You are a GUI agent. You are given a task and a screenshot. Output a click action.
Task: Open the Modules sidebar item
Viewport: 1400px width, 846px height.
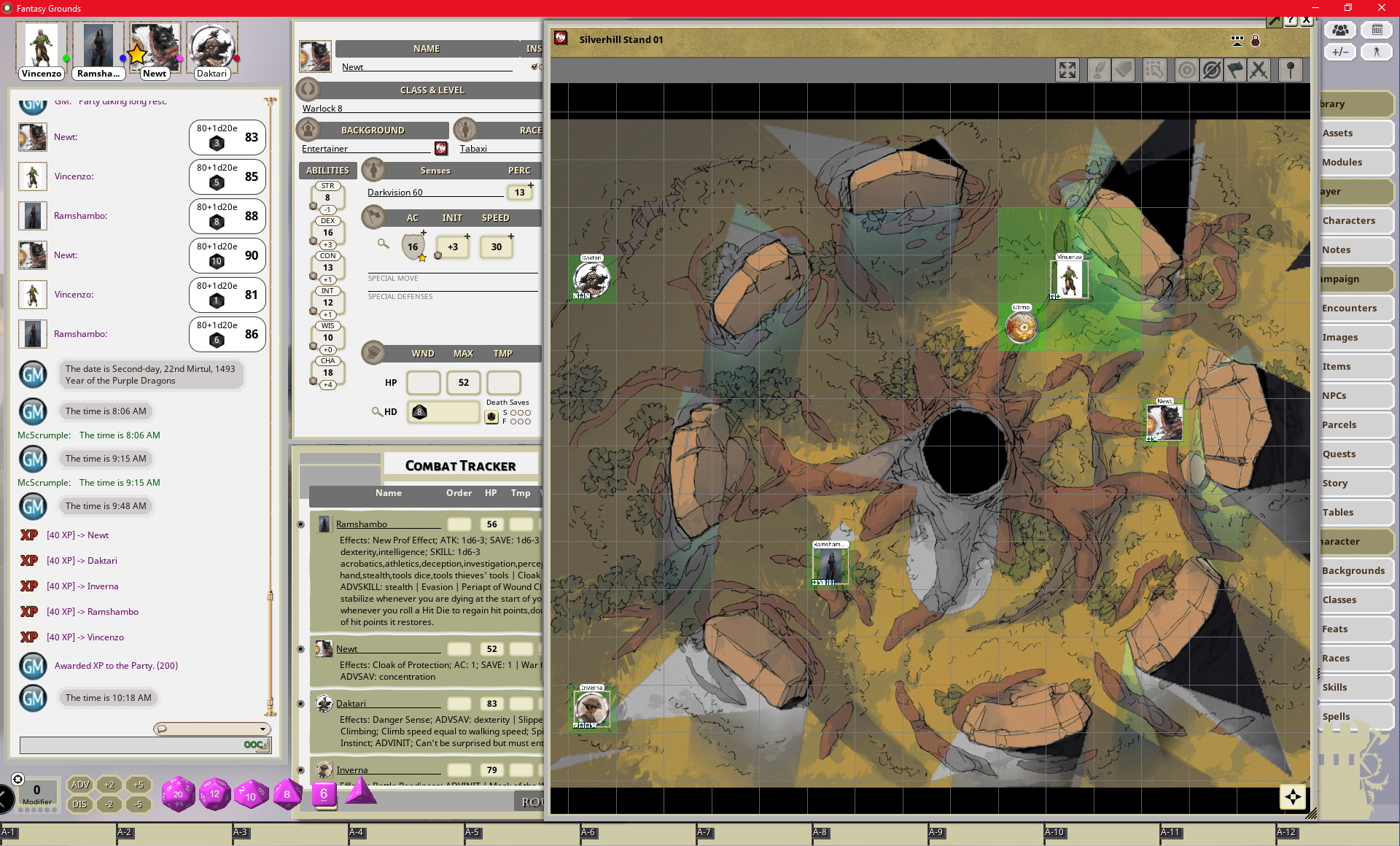click(x=1356, y=162)
